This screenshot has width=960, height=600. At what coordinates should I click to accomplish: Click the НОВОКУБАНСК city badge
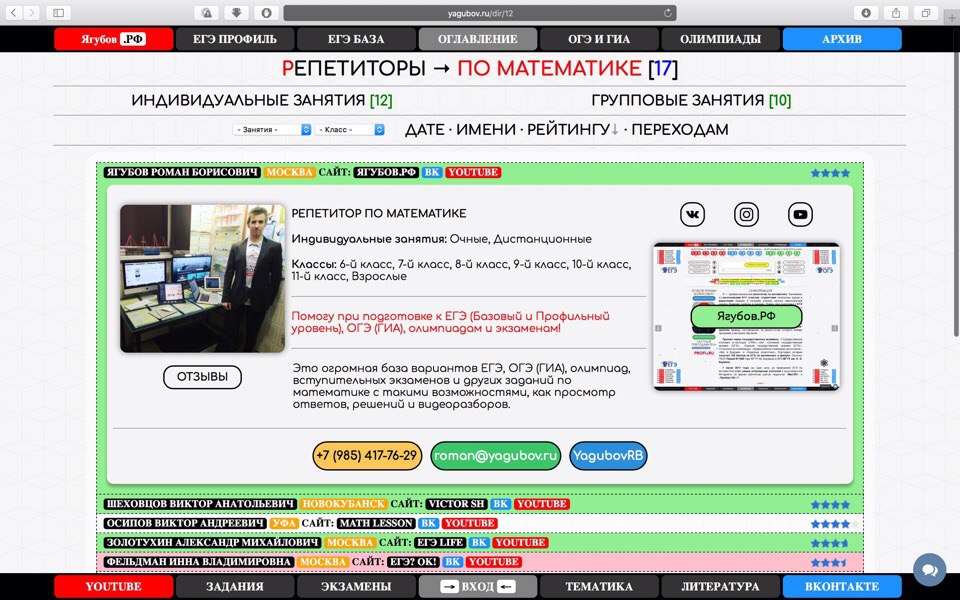pyautogui.click(x=343, y=504)
